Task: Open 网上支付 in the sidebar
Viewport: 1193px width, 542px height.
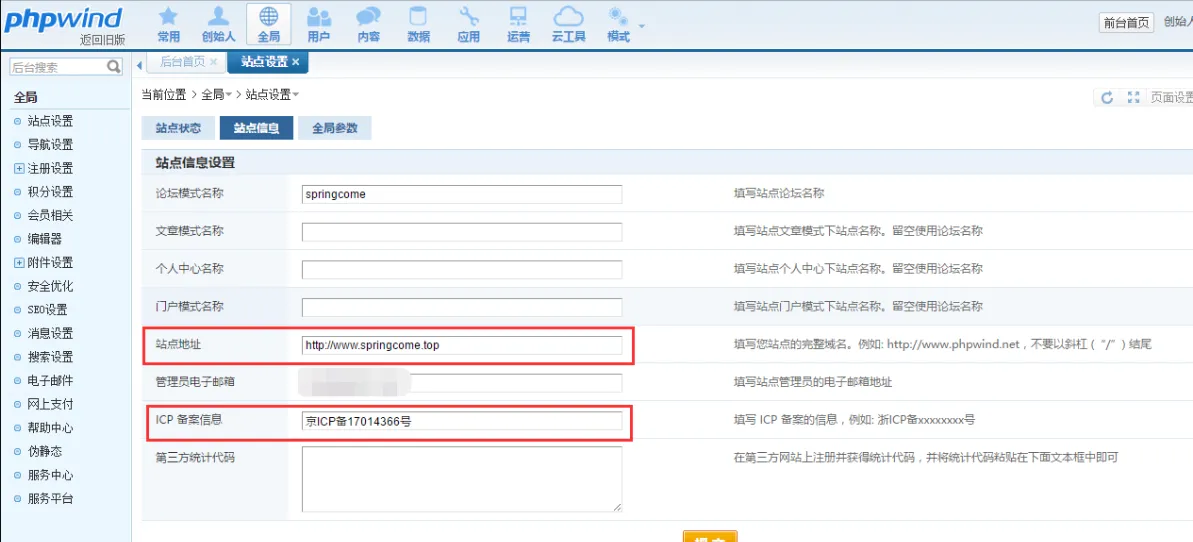Action: click(x=50, y=404)
